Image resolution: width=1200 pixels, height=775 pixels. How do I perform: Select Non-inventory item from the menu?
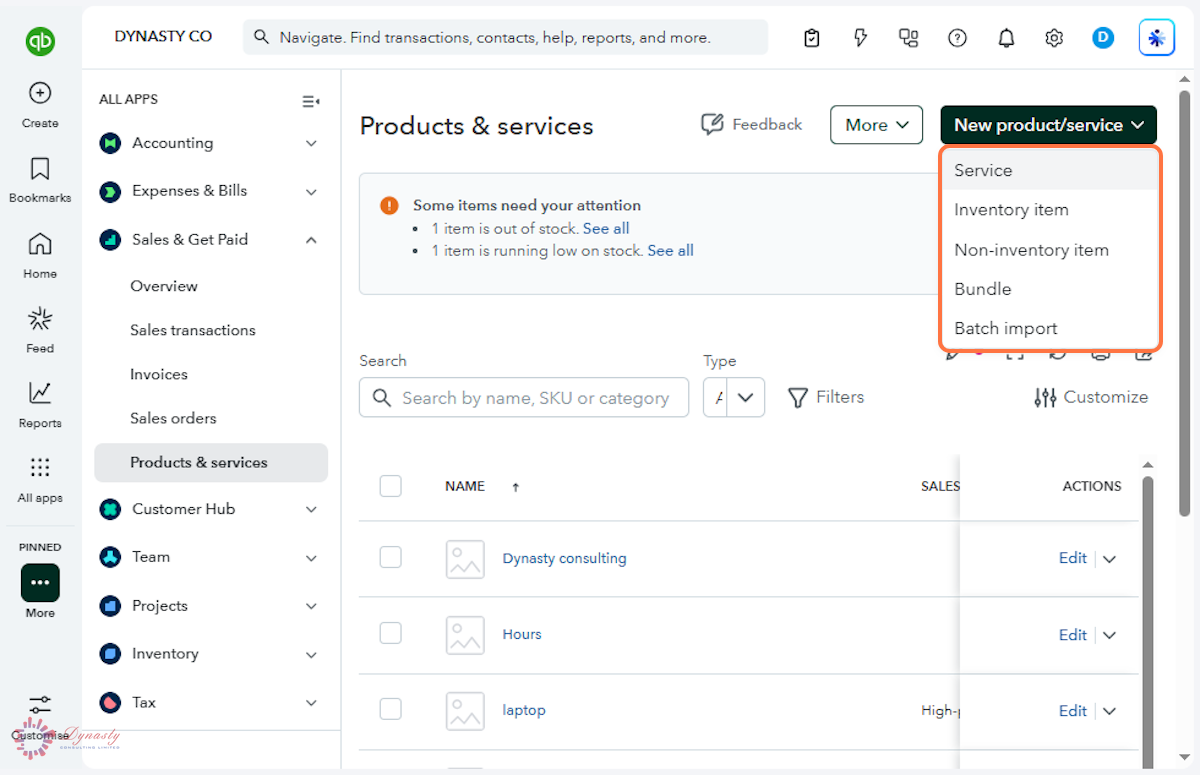(x=1049, y=250)
